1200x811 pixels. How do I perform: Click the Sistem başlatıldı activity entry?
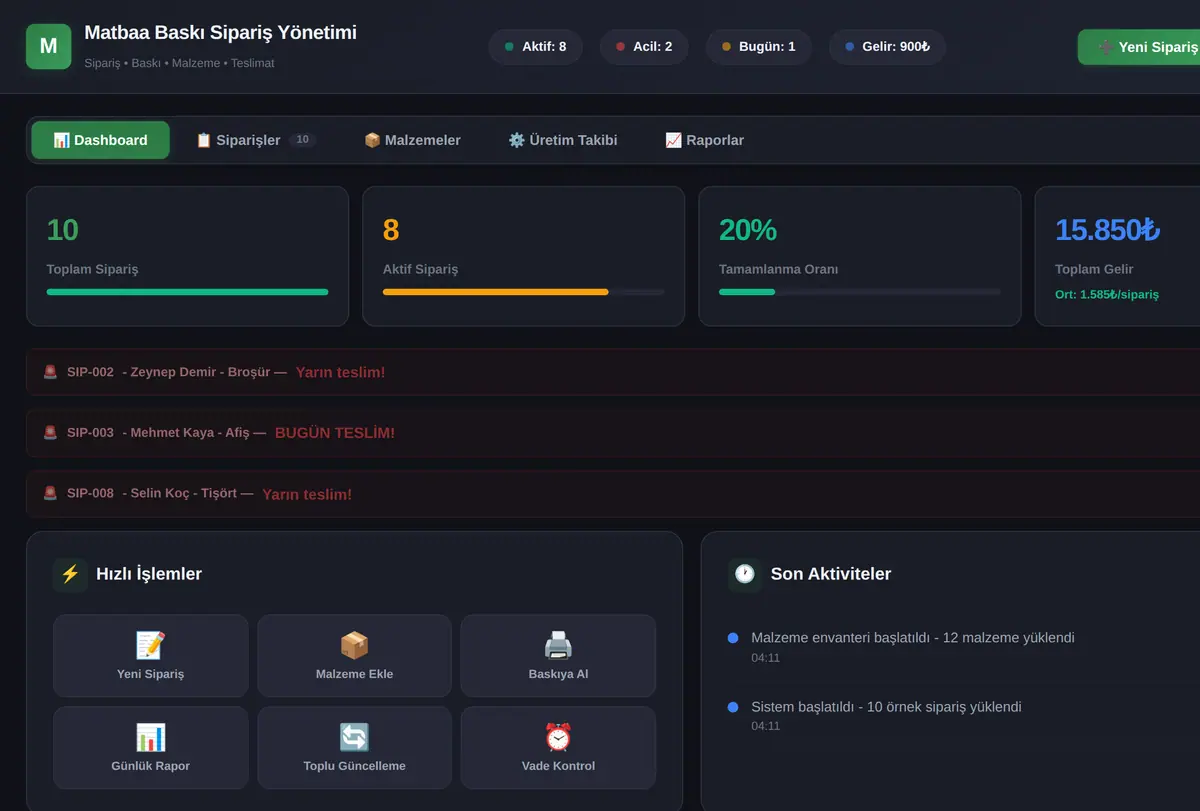886,716
